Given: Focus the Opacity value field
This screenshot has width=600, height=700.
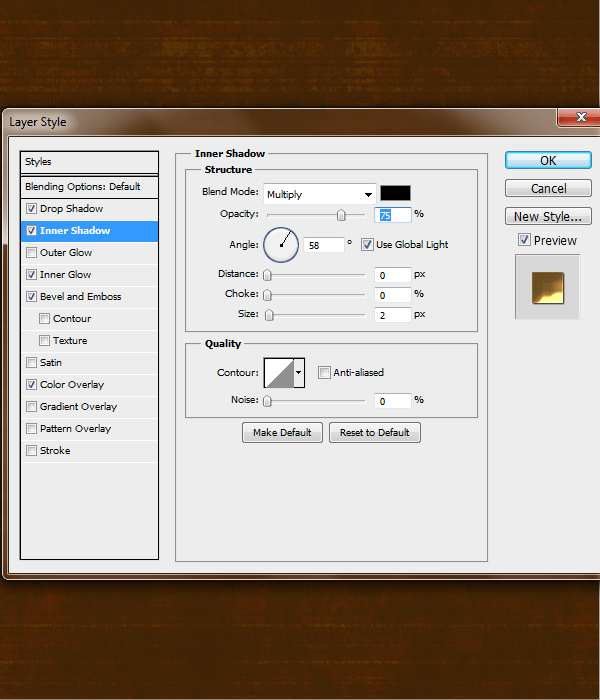Looking at the screenshot, I should [x=392, y=215].
